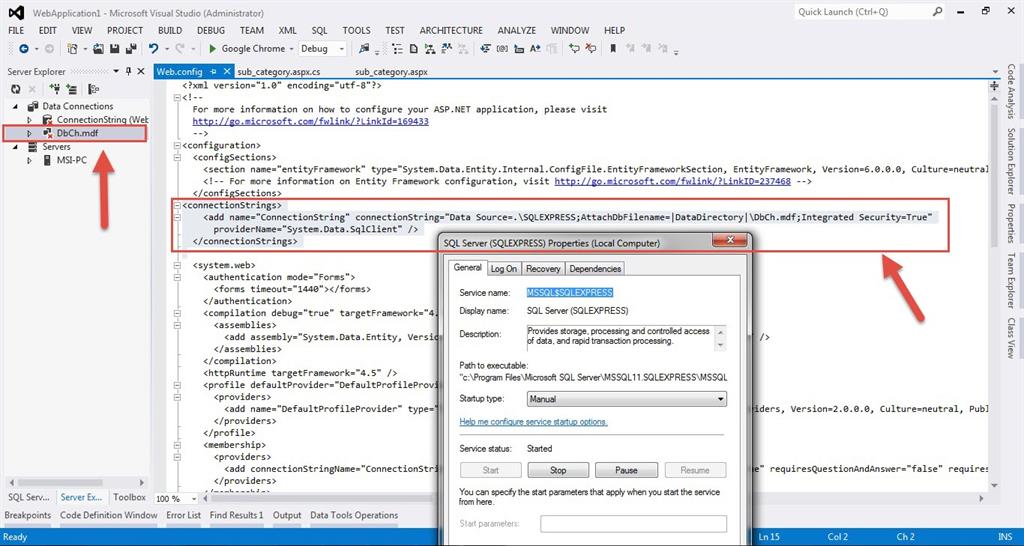Screen dimensions: 1024x546
Task: Click the Undo arrow in the toolbar
Action: point(153,48)
